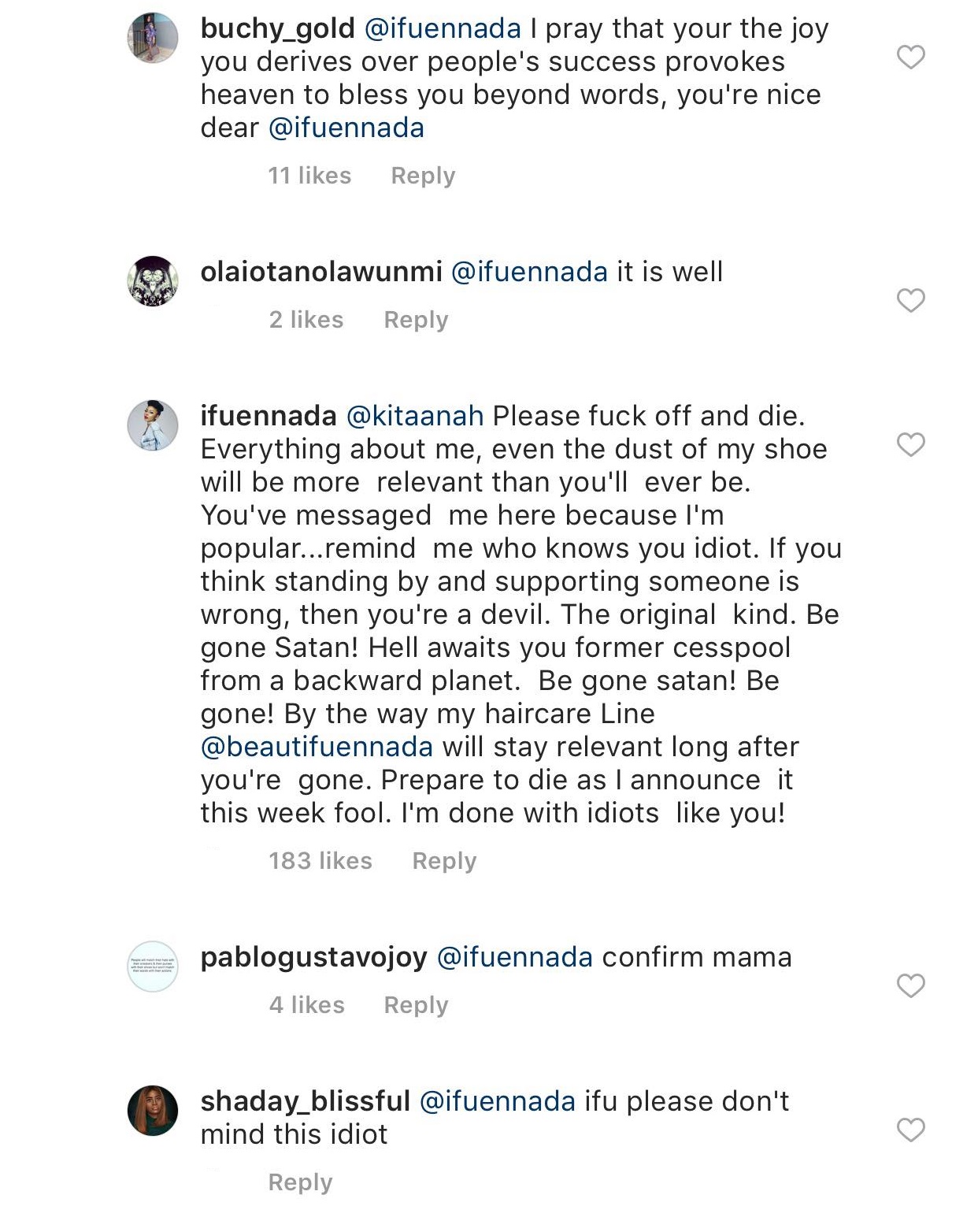
Task: Reply to ifuennada's 183-like comment
Action: (x=444, y=861)
